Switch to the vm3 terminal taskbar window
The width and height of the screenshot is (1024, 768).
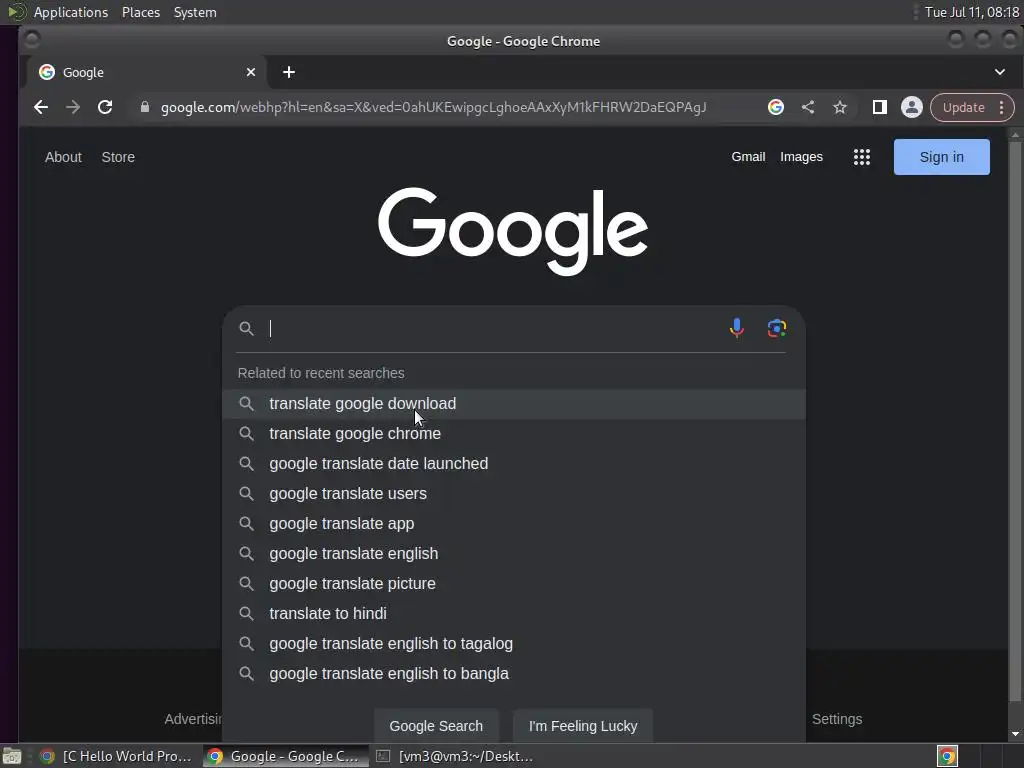click(456, 756)
